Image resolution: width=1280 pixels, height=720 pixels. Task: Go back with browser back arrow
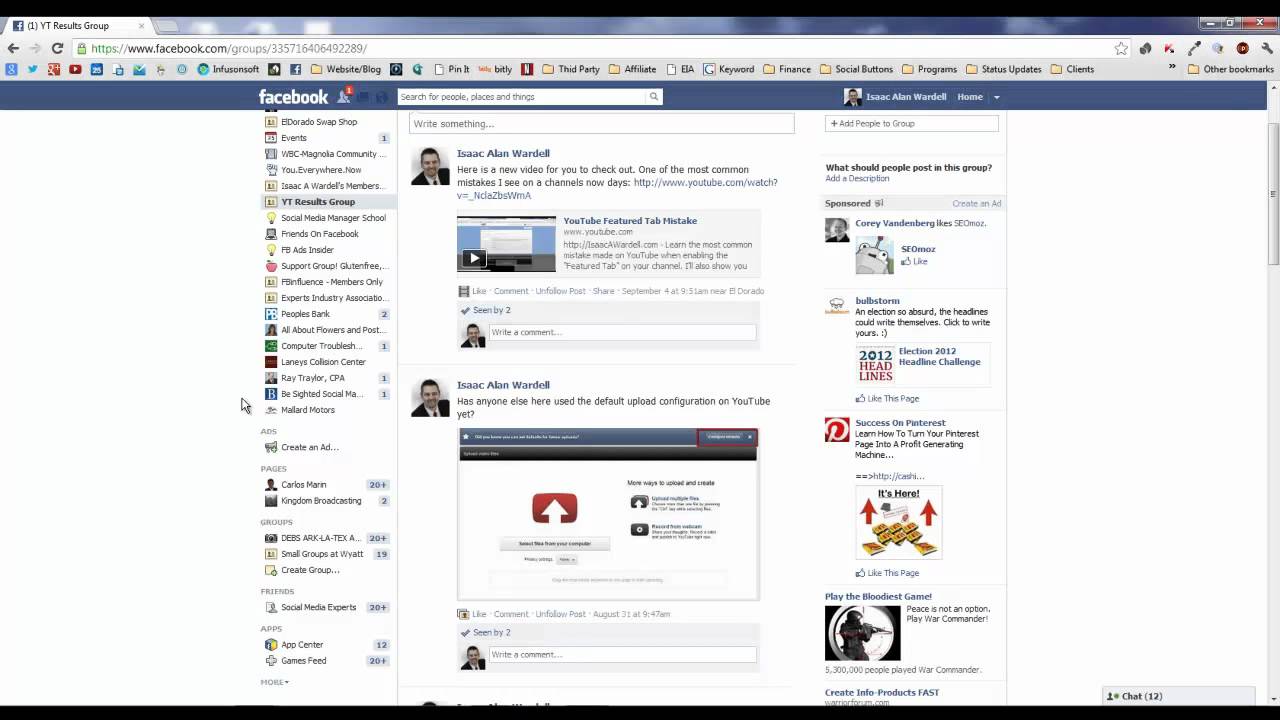coord(13,48)
